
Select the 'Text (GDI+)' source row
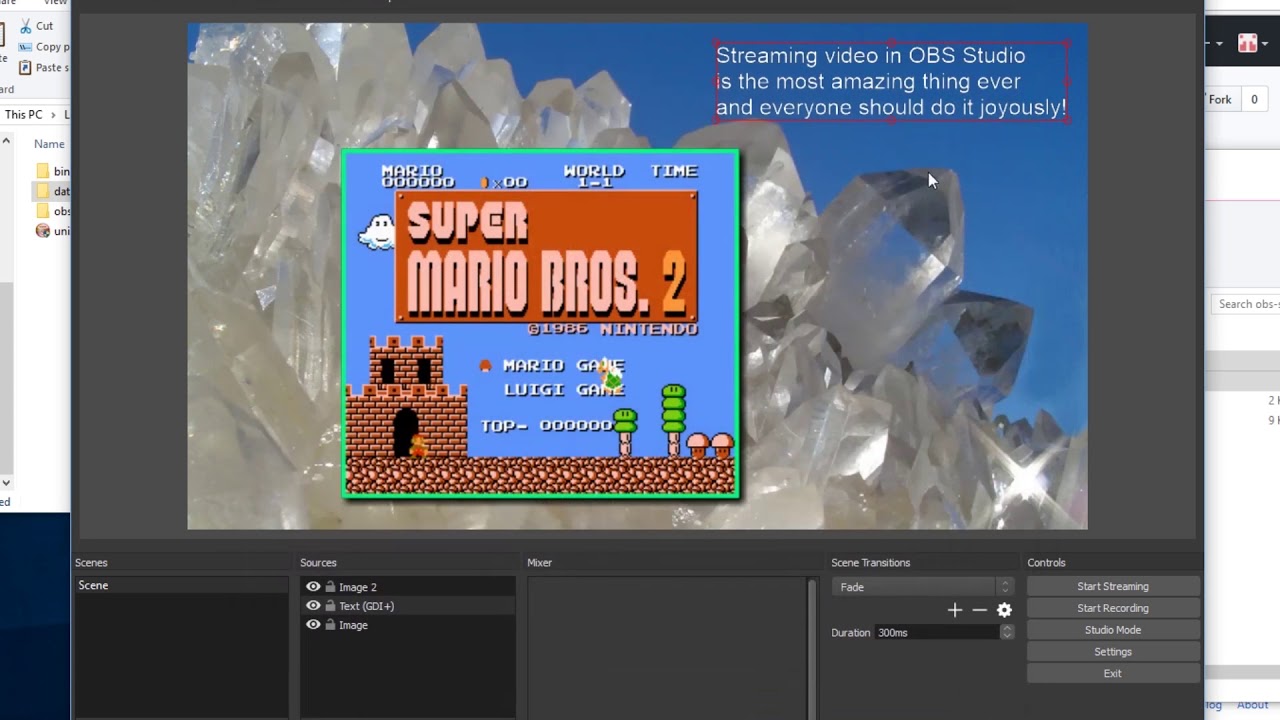click(x=408, y=606)
